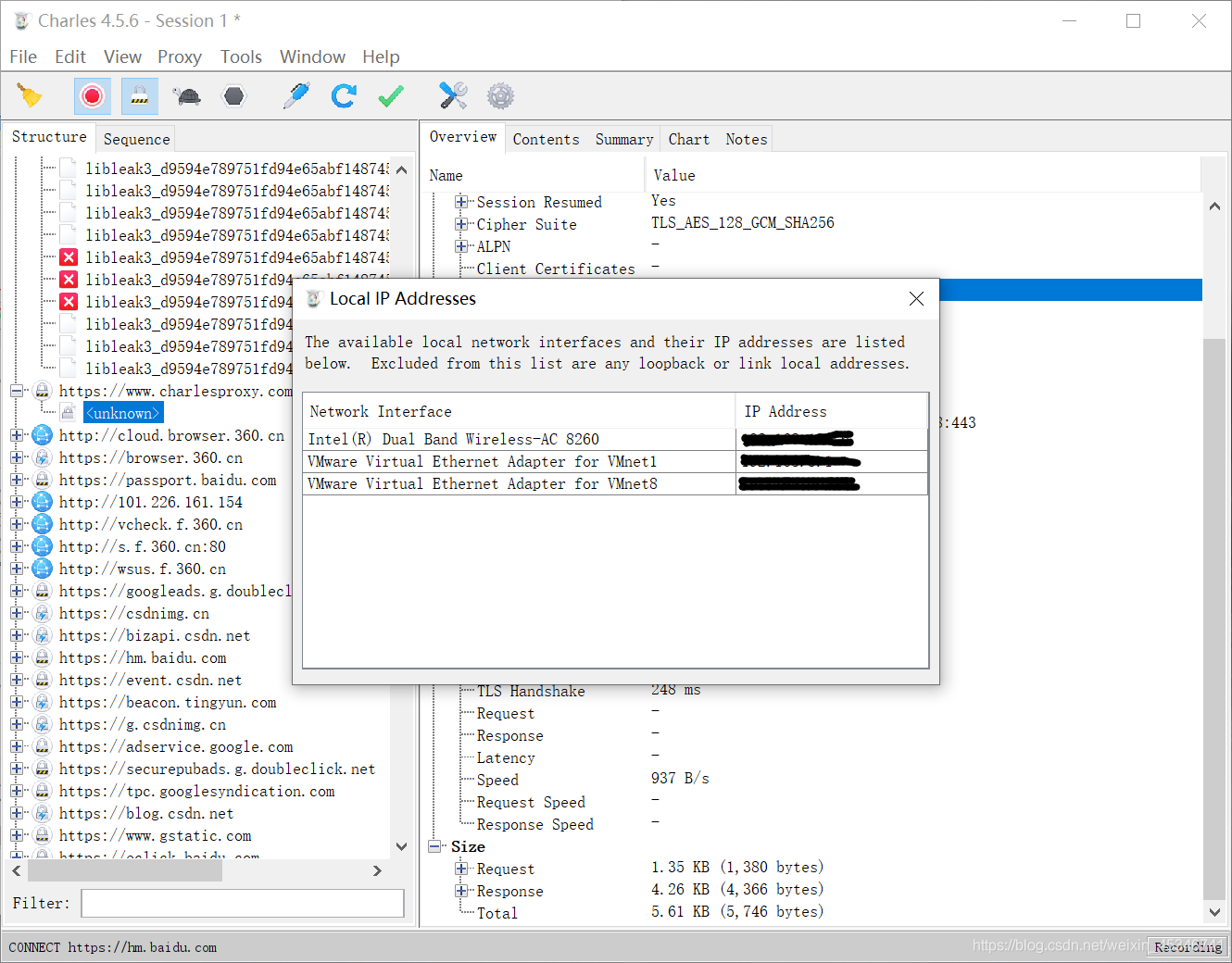Open Tools wrench-screwdriver icon

pos(453,95)
